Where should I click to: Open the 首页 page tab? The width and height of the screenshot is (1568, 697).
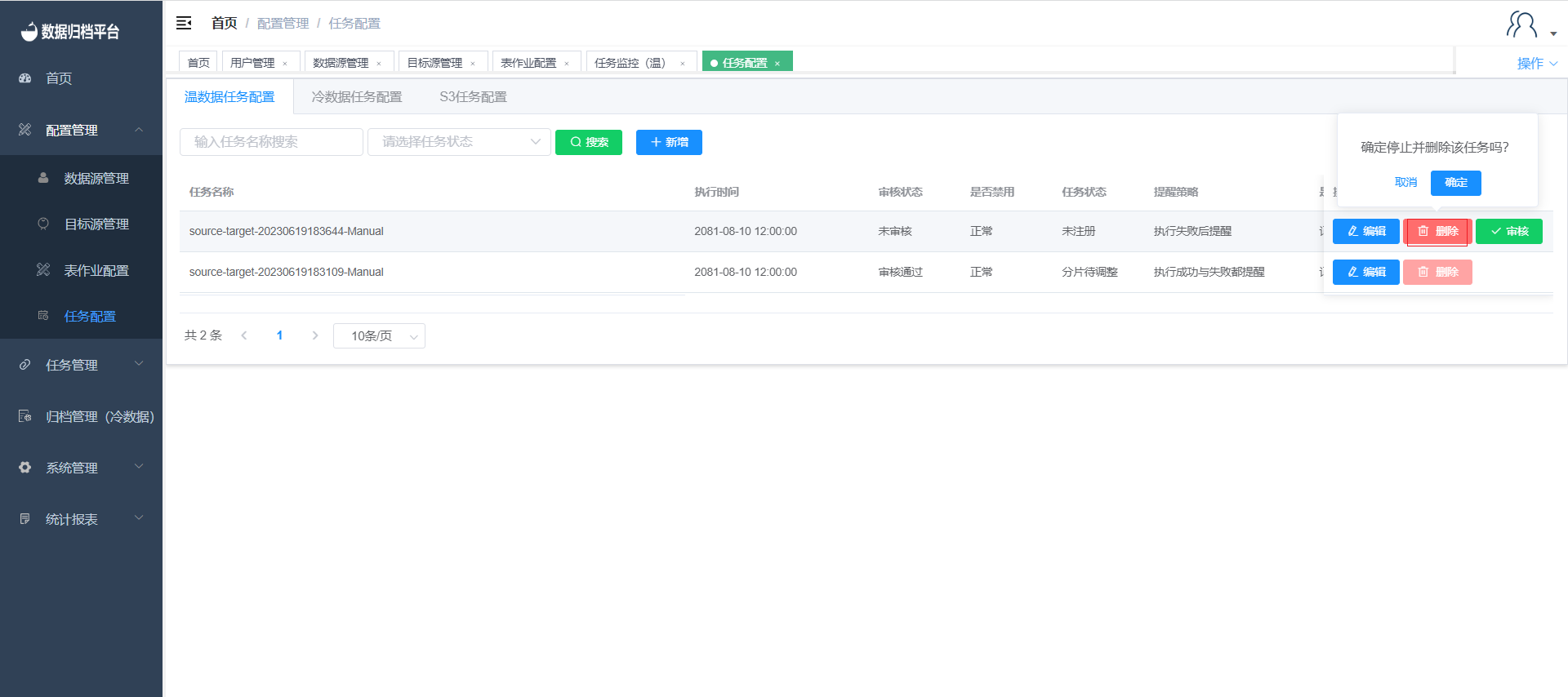[x=198, y=63]
